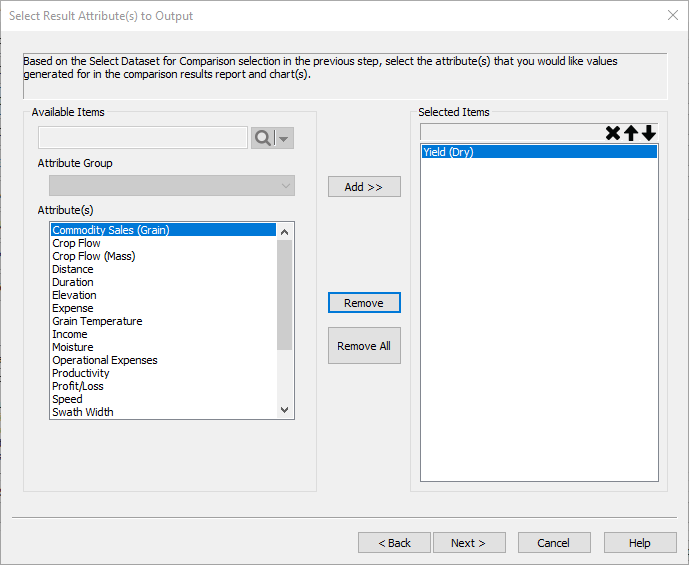Click the Add >> button
The image size is (689, 565).
pos(364,187)
